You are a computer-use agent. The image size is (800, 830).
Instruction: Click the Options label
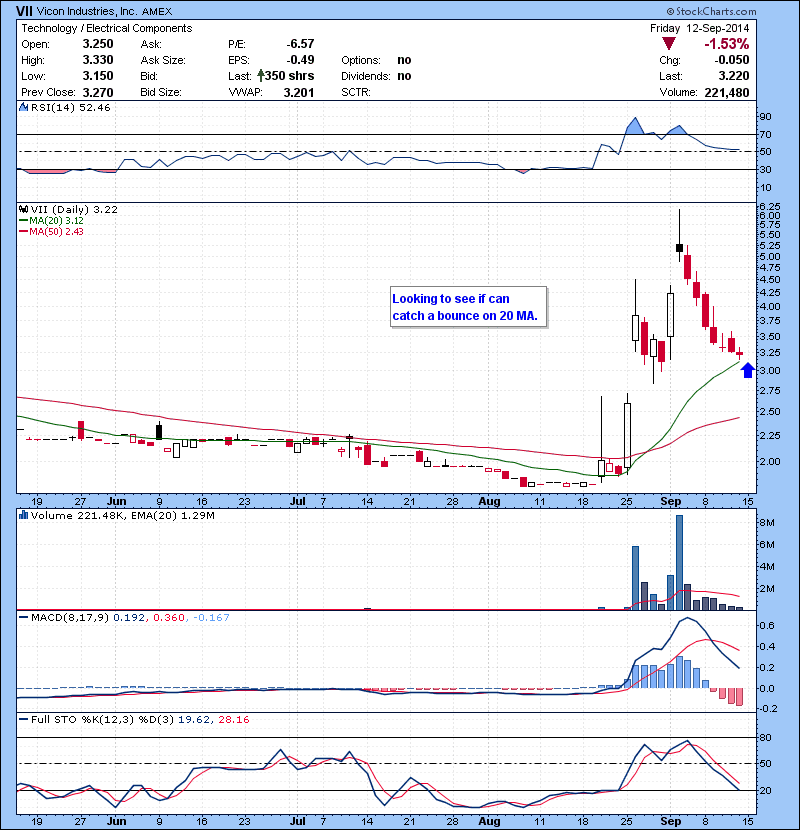(361, 60)
